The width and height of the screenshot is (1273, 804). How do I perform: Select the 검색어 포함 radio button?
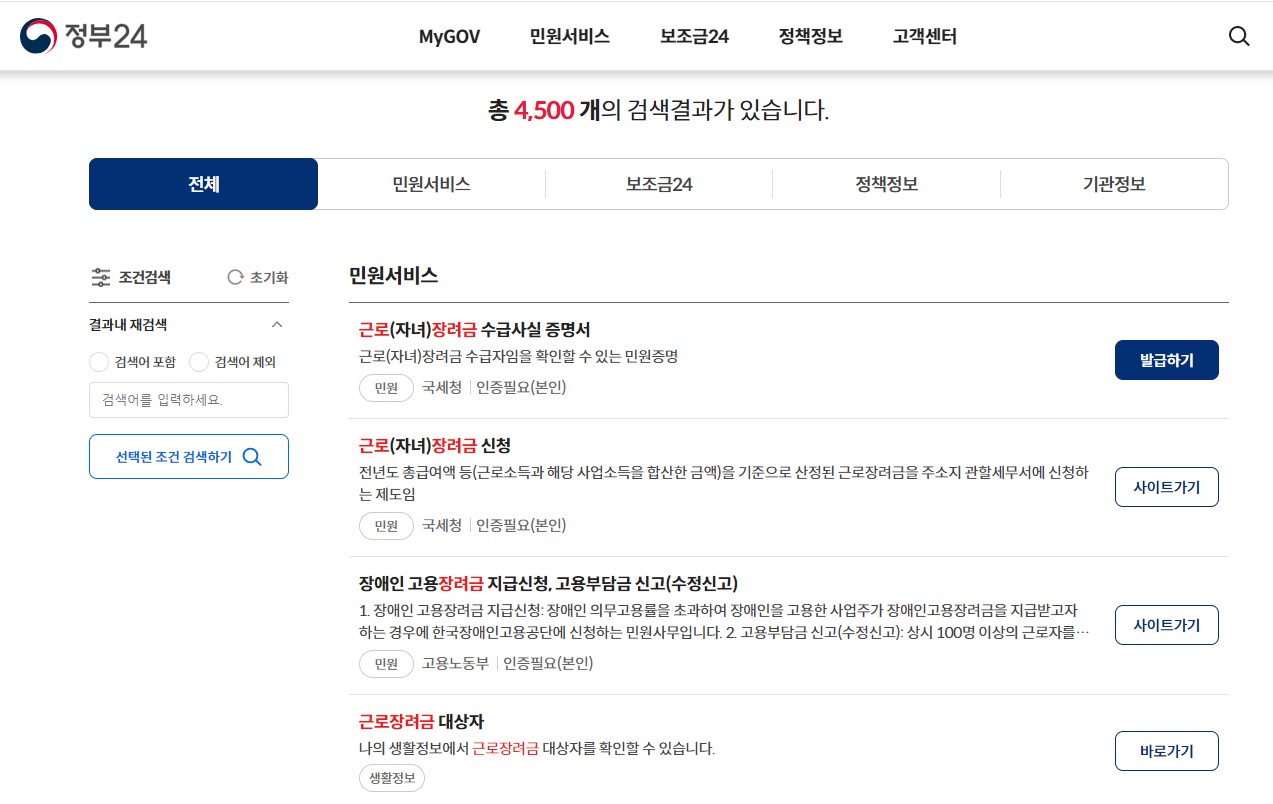pyautogui.click(x=99, y=362)
